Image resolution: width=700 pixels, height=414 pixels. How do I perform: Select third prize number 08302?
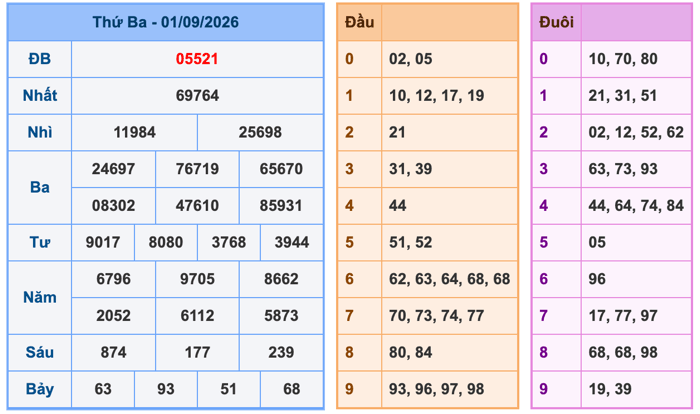click(113, 205)
